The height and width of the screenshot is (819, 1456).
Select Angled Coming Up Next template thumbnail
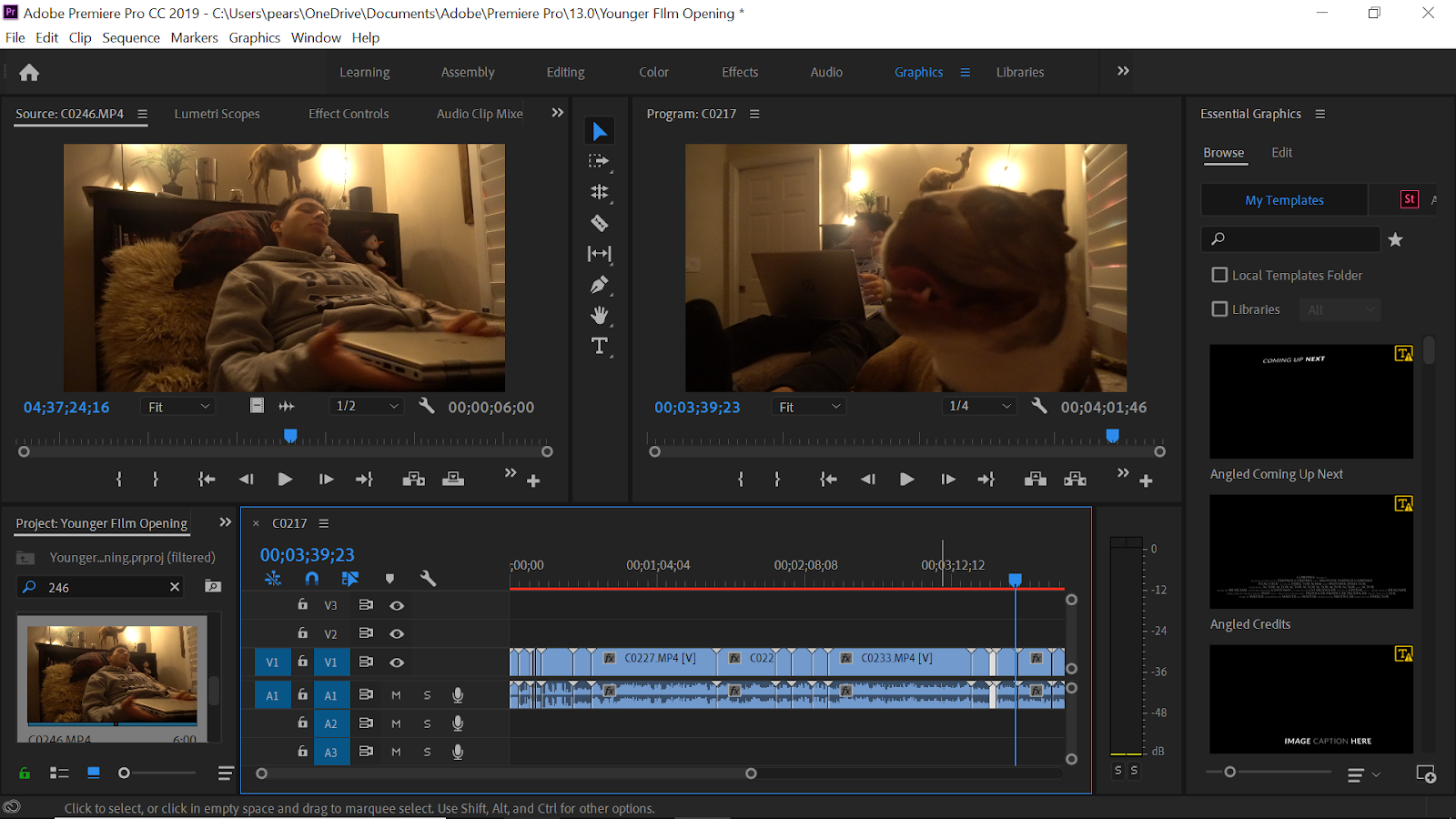[1311, 401]
